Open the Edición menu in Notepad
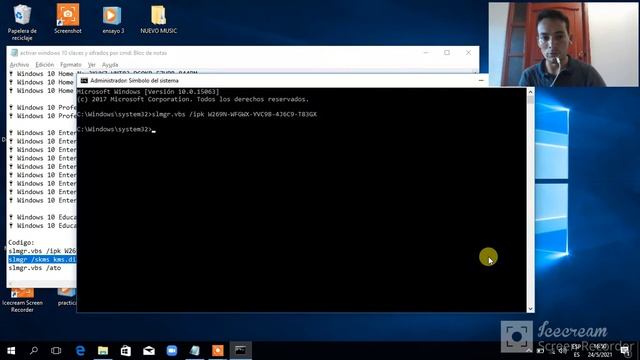 click(x=44, y=64)
